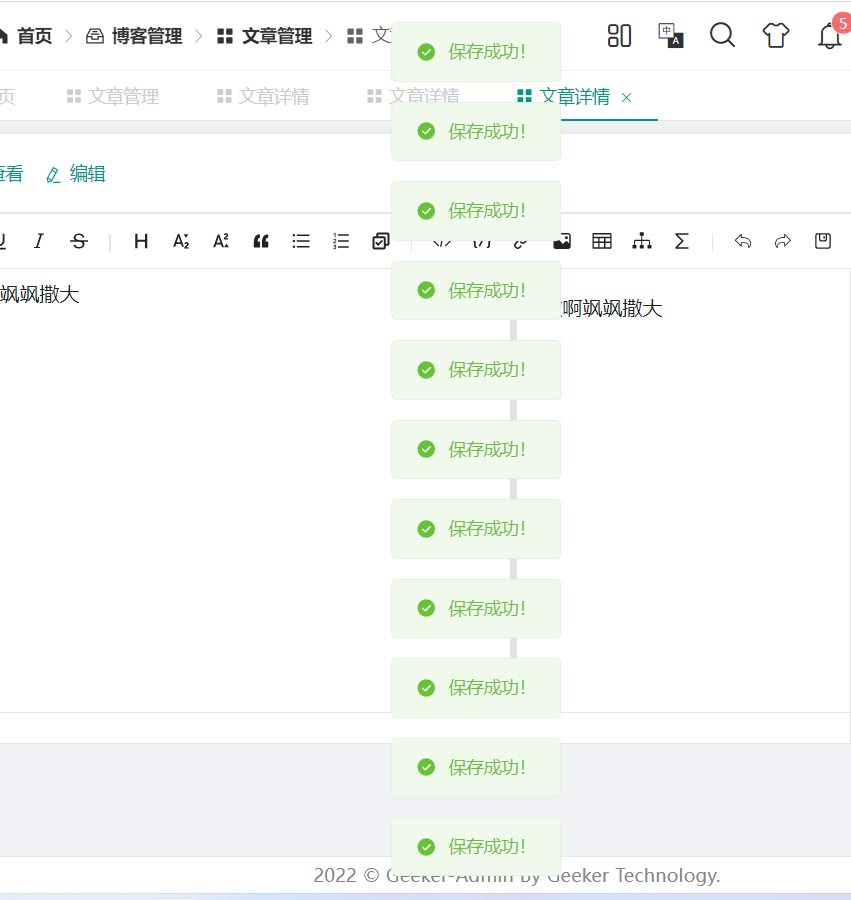The width and height of the screenshot is (851, 900).
Task: Open notifications bell icon
Action: pyautogui.click(x=829, y=36)
